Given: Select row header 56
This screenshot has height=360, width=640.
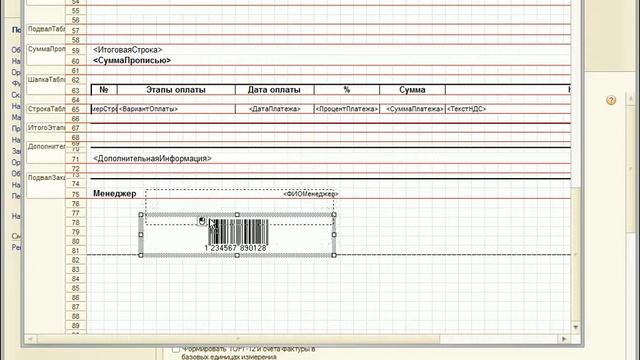Looking at the screenshot, I should (x=76, y=20).
